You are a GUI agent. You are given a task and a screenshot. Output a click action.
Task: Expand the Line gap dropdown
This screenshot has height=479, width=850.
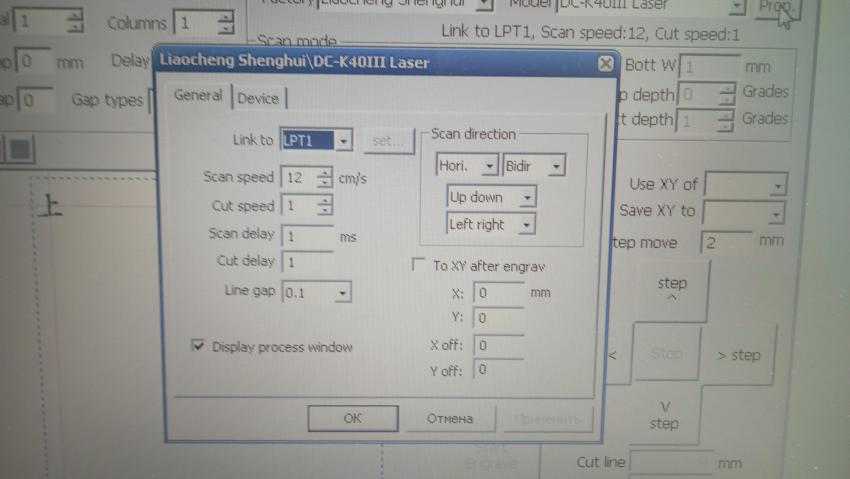(343, 293)
